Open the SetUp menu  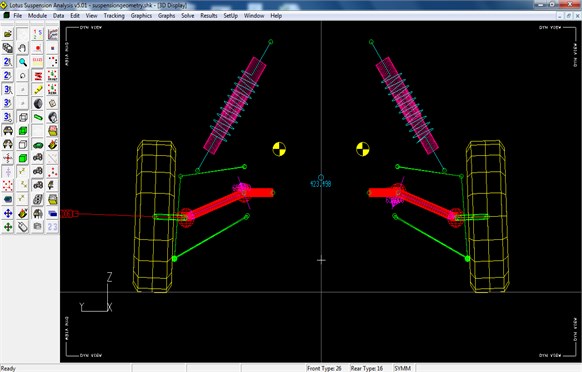230,16
